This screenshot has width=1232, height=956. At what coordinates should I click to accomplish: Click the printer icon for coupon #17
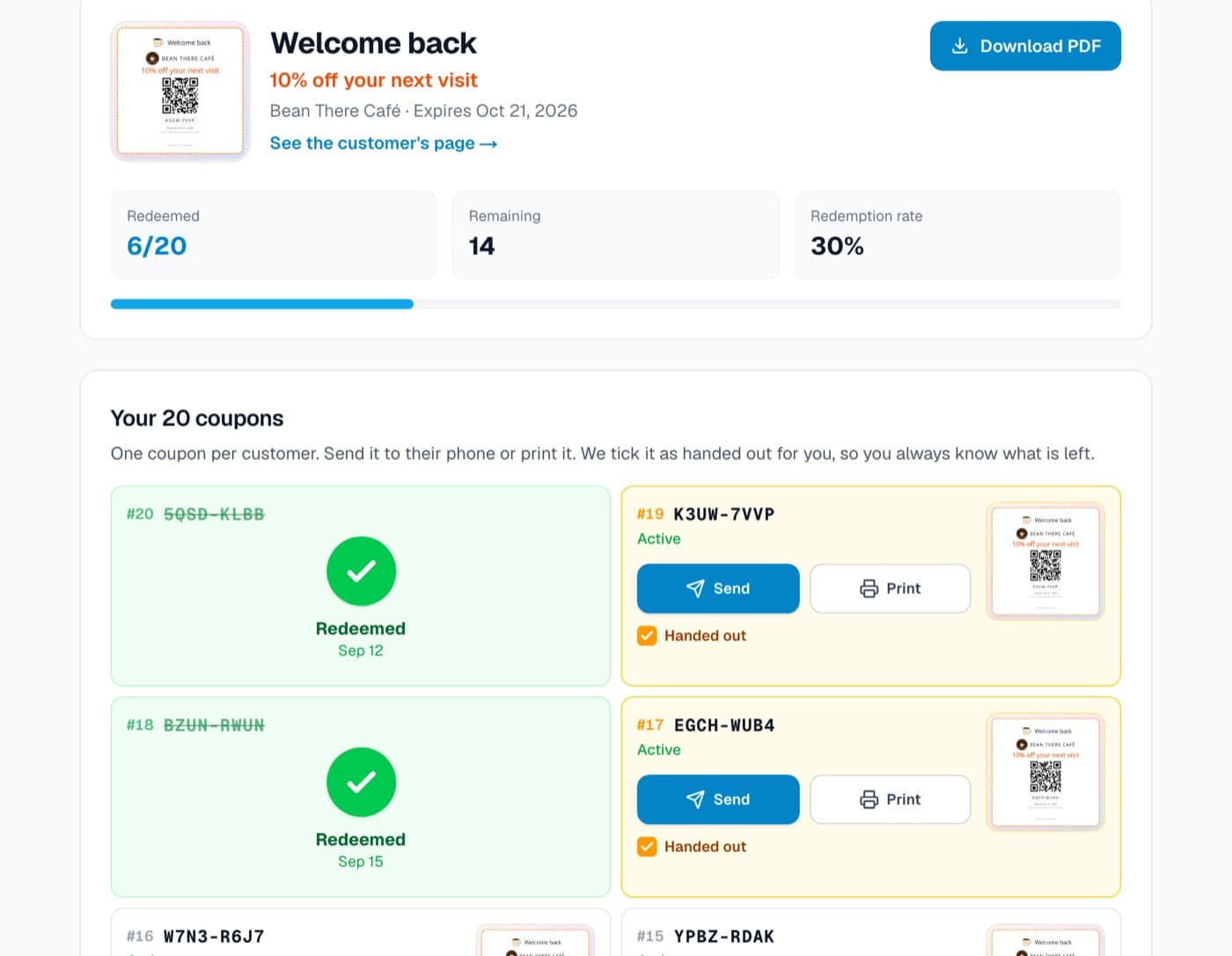[x=869, y=799]
